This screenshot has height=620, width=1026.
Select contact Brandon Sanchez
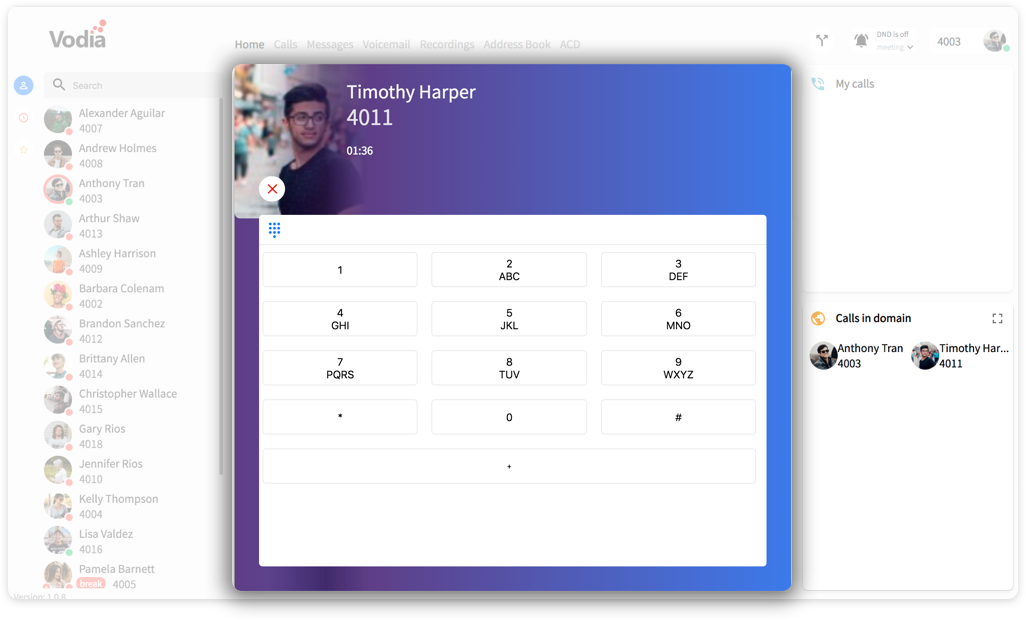tap(131, 331)
